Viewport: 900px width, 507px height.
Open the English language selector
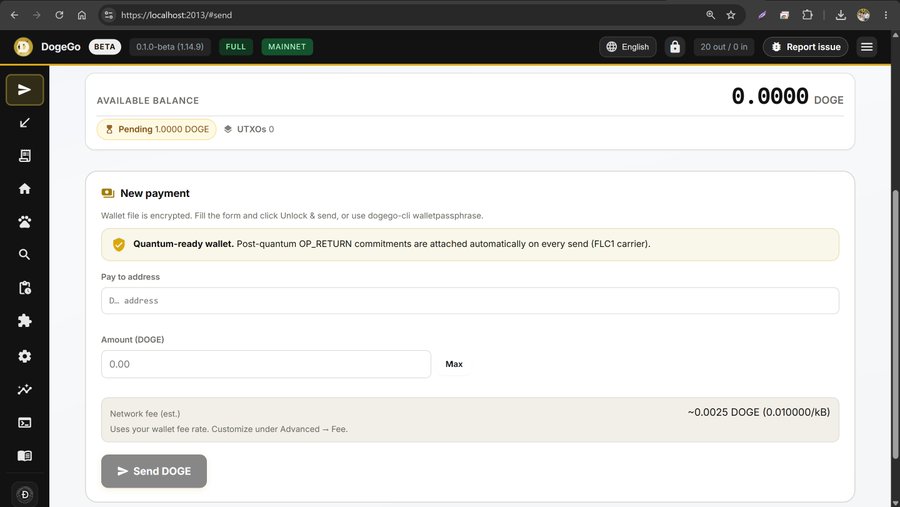(x=628, y=47)
